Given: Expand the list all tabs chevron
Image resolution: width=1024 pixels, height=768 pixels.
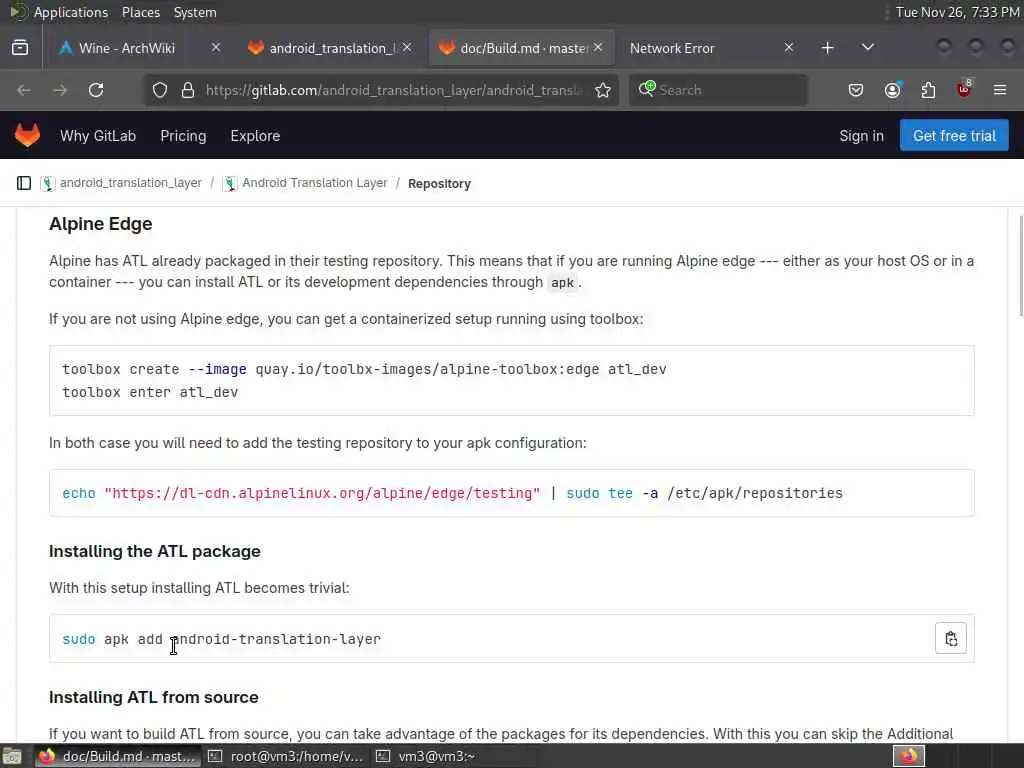Looking at the screenshot, I should (x=867, y=47).
